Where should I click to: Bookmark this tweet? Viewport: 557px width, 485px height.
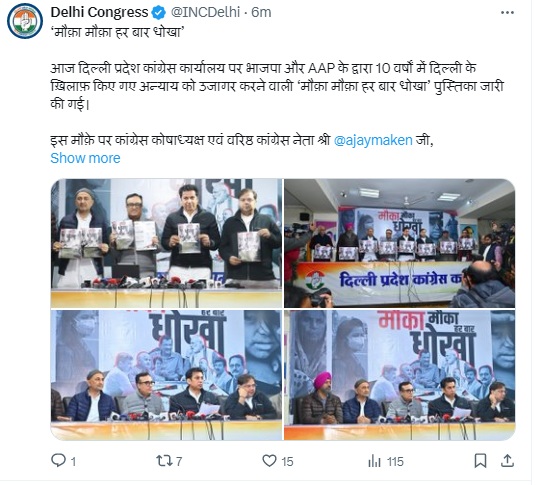[x=480, y=461]
